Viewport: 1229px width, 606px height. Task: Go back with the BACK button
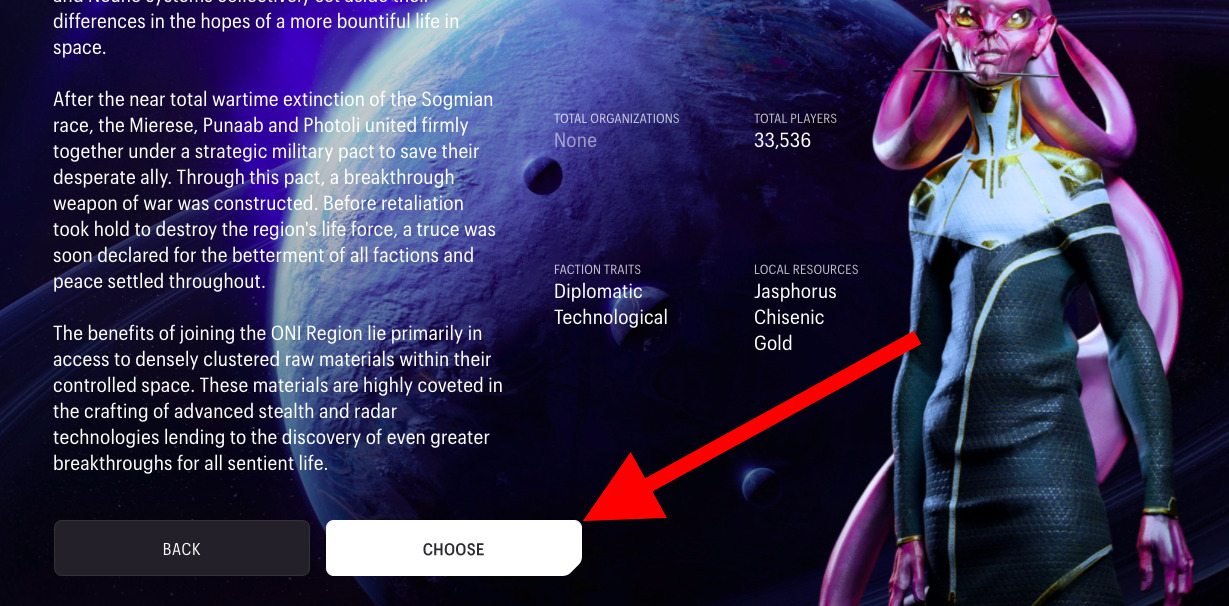click(x=182, y=548)
